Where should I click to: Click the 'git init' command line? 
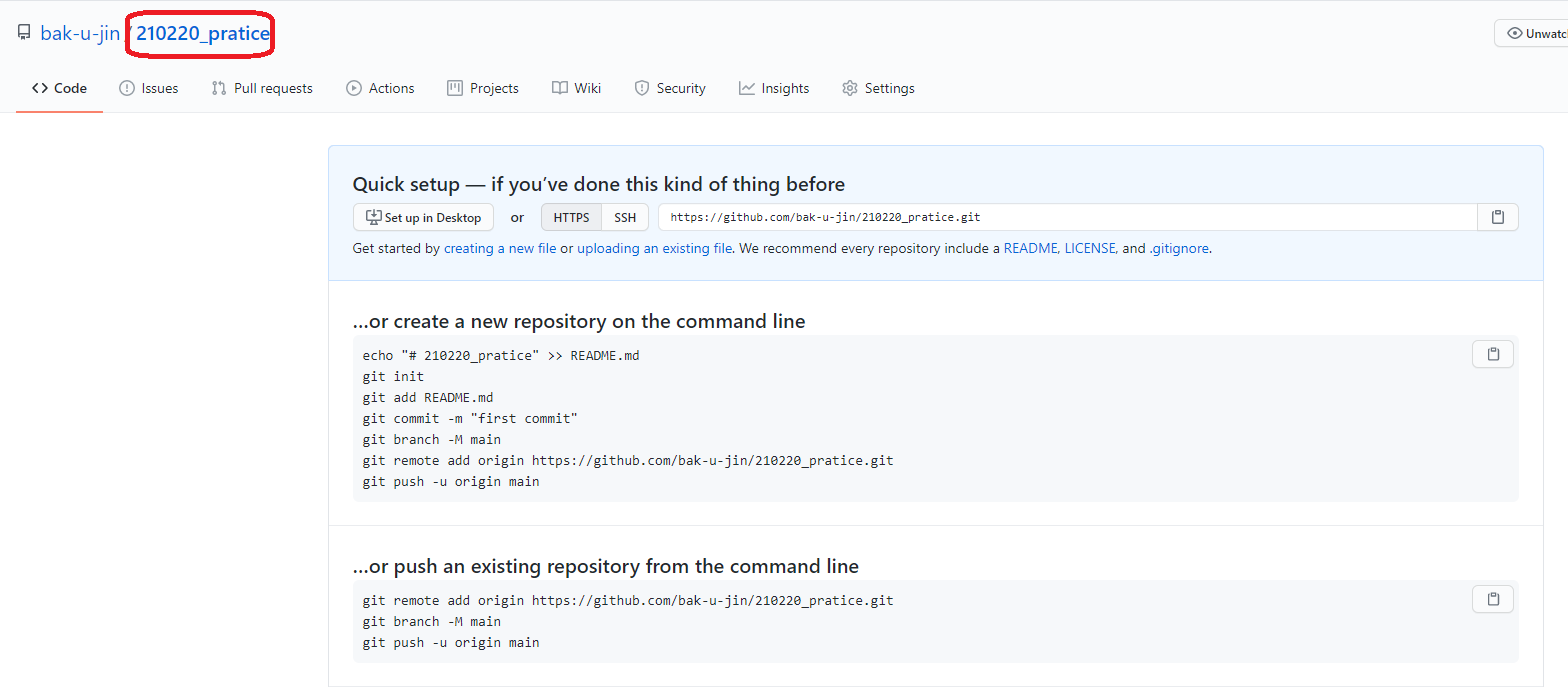(x=393, y=376)
